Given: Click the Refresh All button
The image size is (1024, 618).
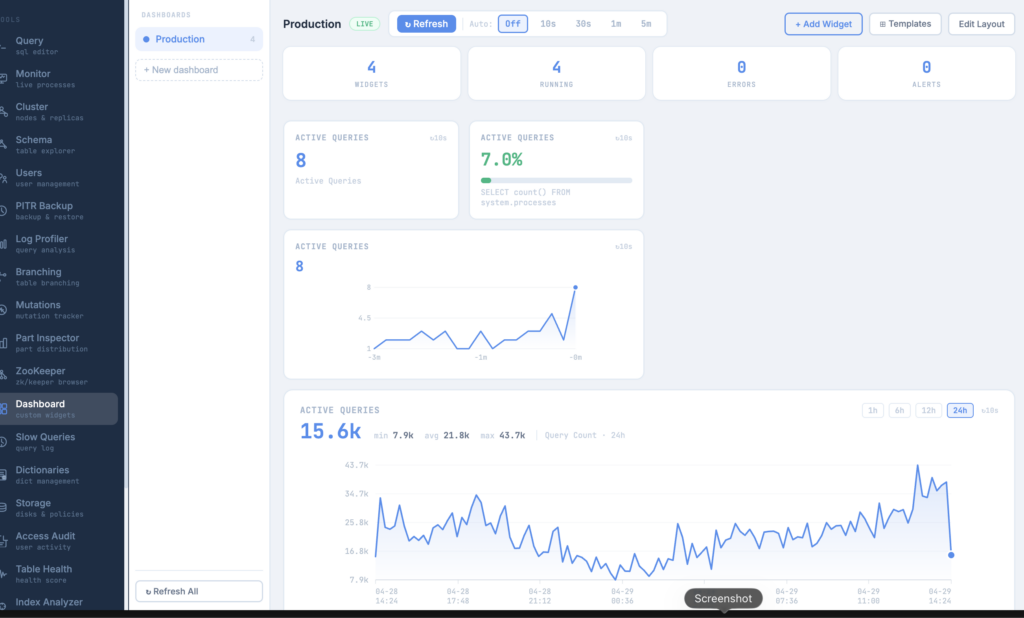Looking at the screenshot, I should coord(199,591).
